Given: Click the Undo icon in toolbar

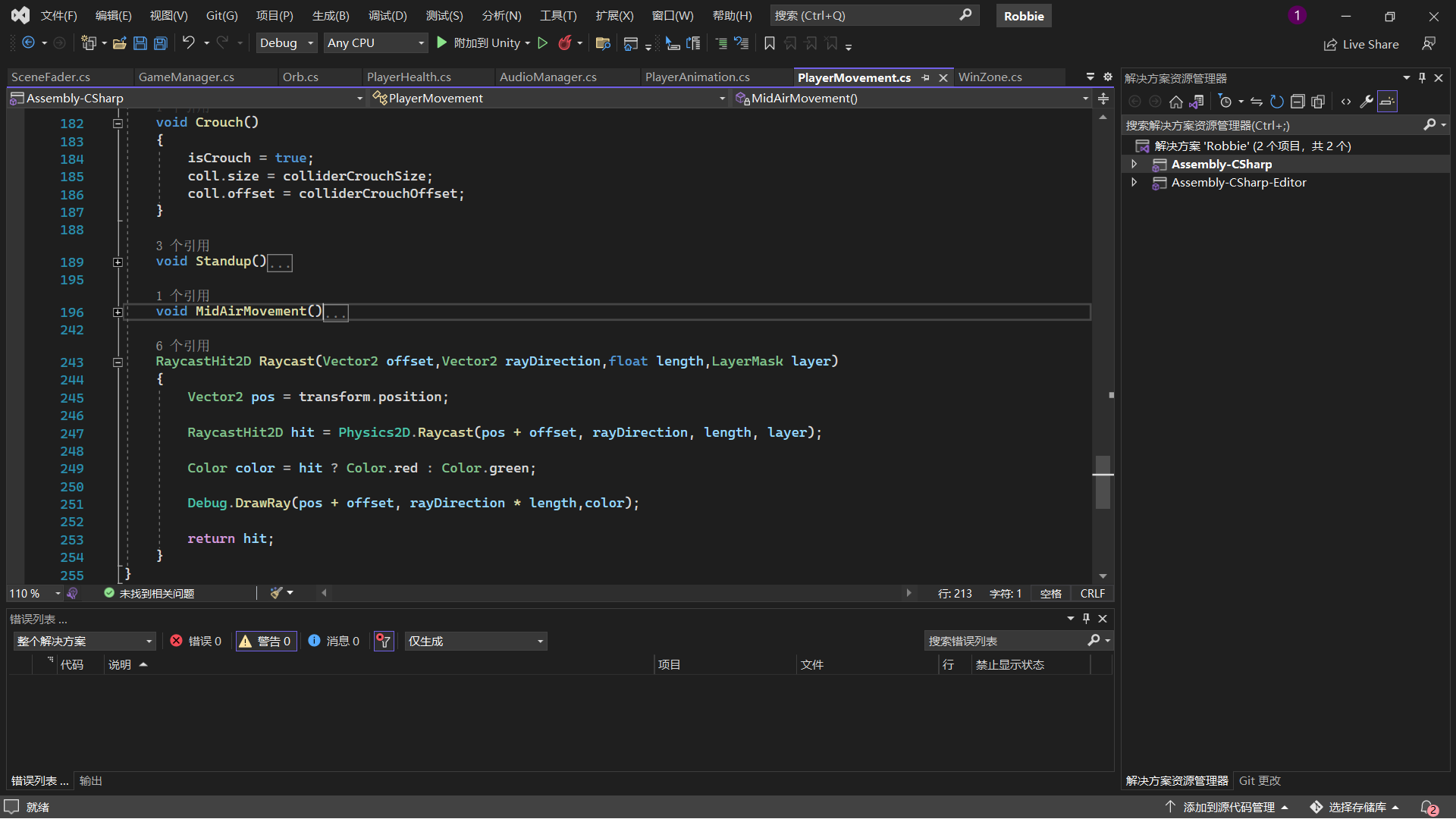Looking at the screenshot, I should coord(188,43).
